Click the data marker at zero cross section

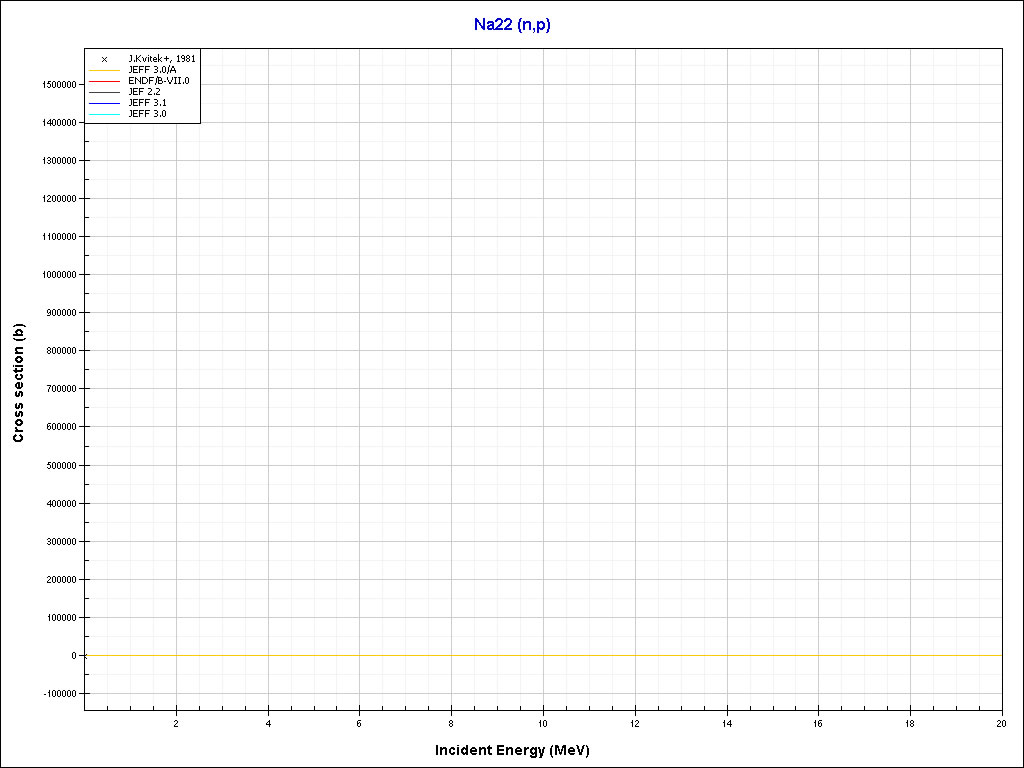[x=85, y=656]
